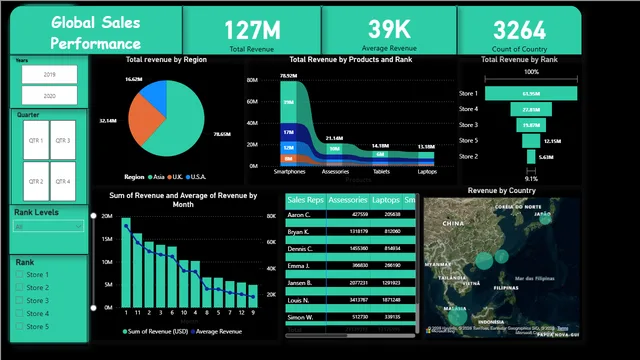The width and height of the screenshot is (640, 360).
Task: Click the month 1 bar in revenue chart
Action: coord(126,262)
